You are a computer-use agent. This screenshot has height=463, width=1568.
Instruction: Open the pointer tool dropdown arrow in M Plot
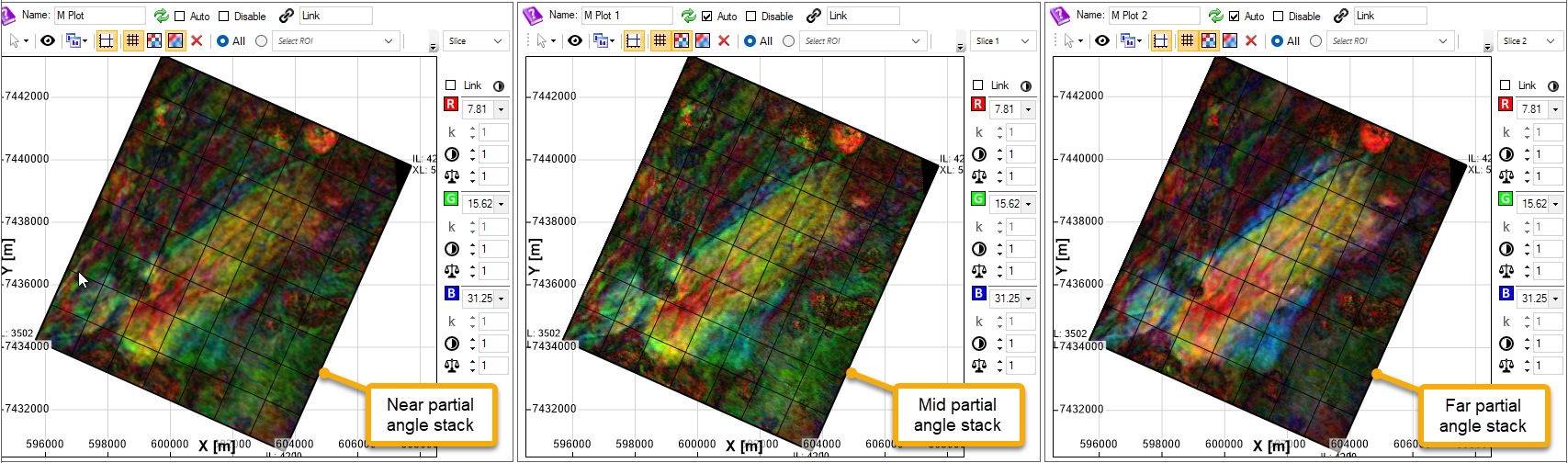[26, 41]
